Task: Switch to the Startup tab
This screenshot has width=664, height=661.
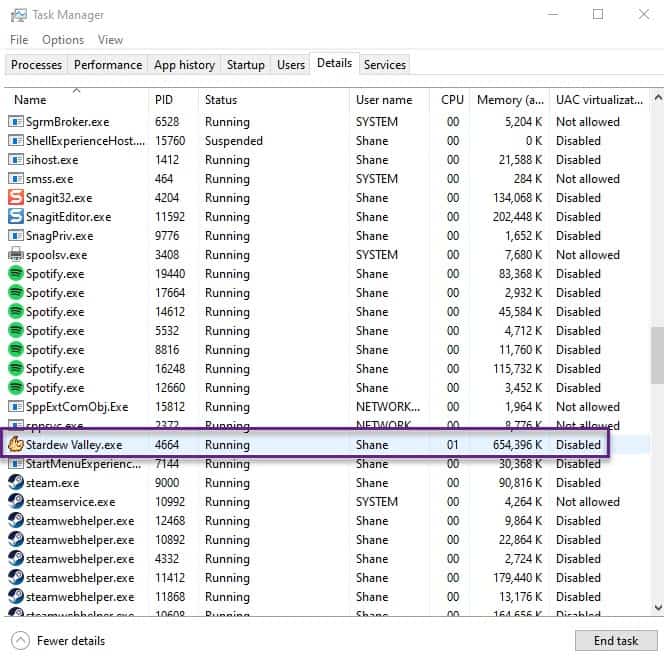Action: coord(246,65)
